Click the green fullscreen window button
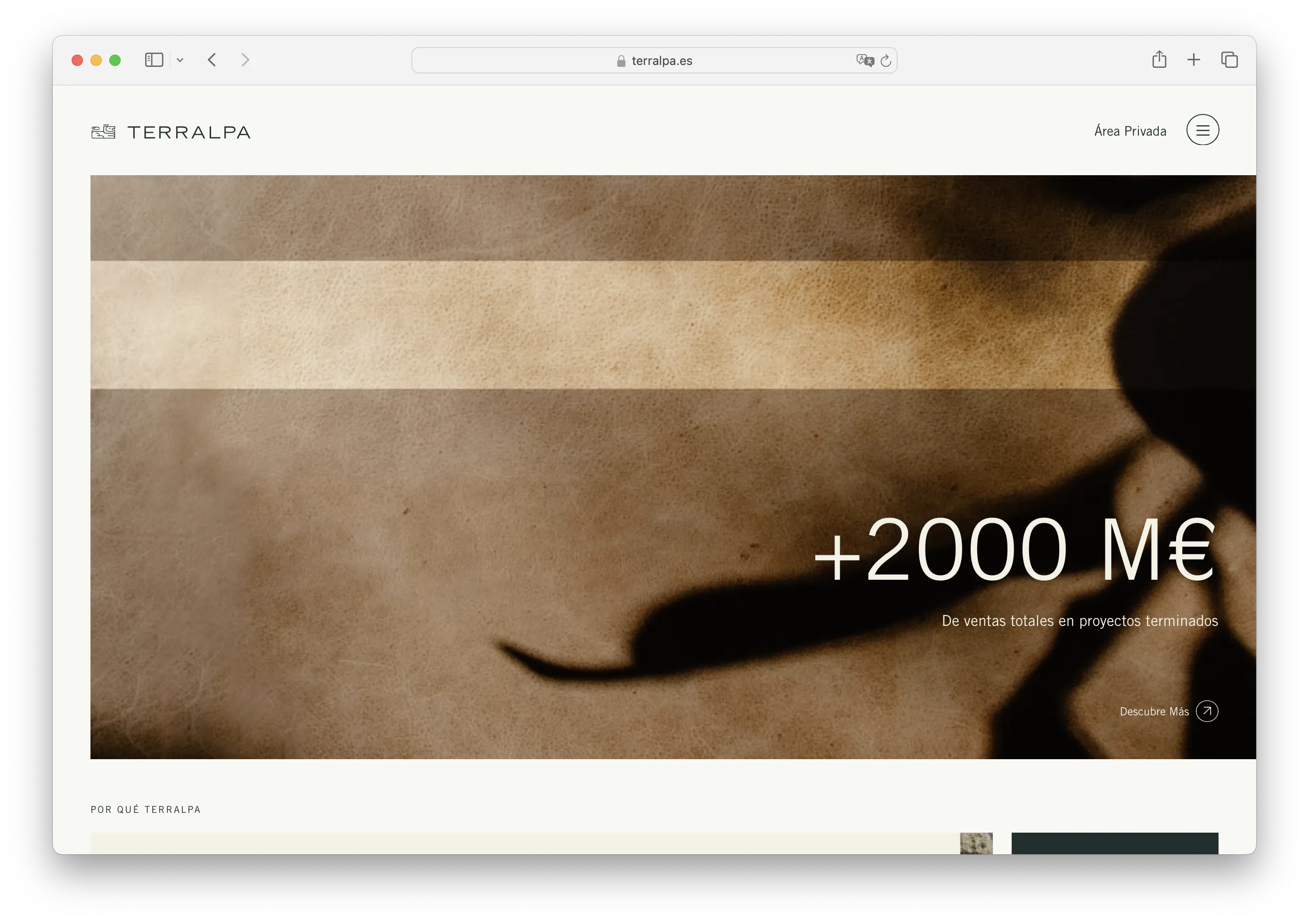The height and width of the screenshot is (924, 1309). tap(115, 60)
